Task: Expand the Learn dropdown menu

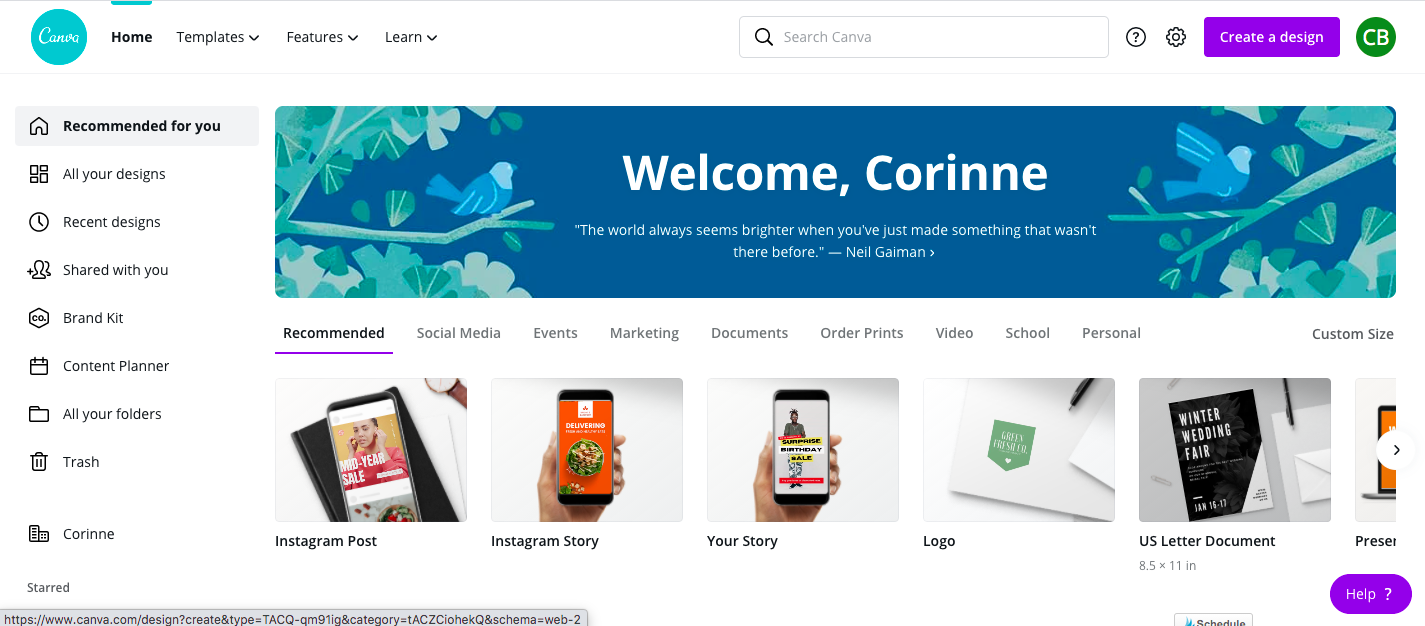Action: [x=411, y=37]
